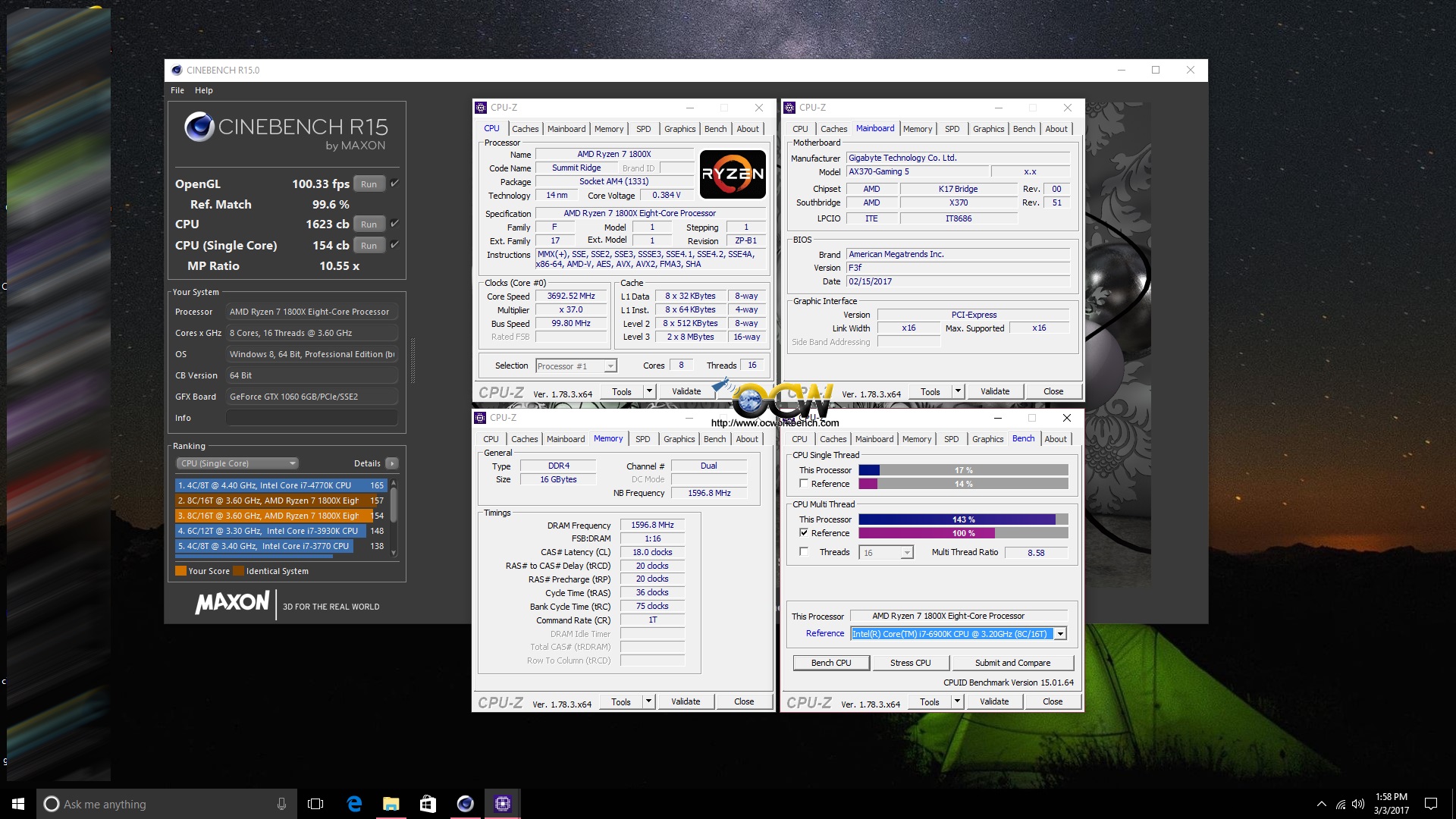This screenshot has height=819, width=1456.
Task: Expand Tools arrow in the Mainboard window
Action: coord(958,391)
